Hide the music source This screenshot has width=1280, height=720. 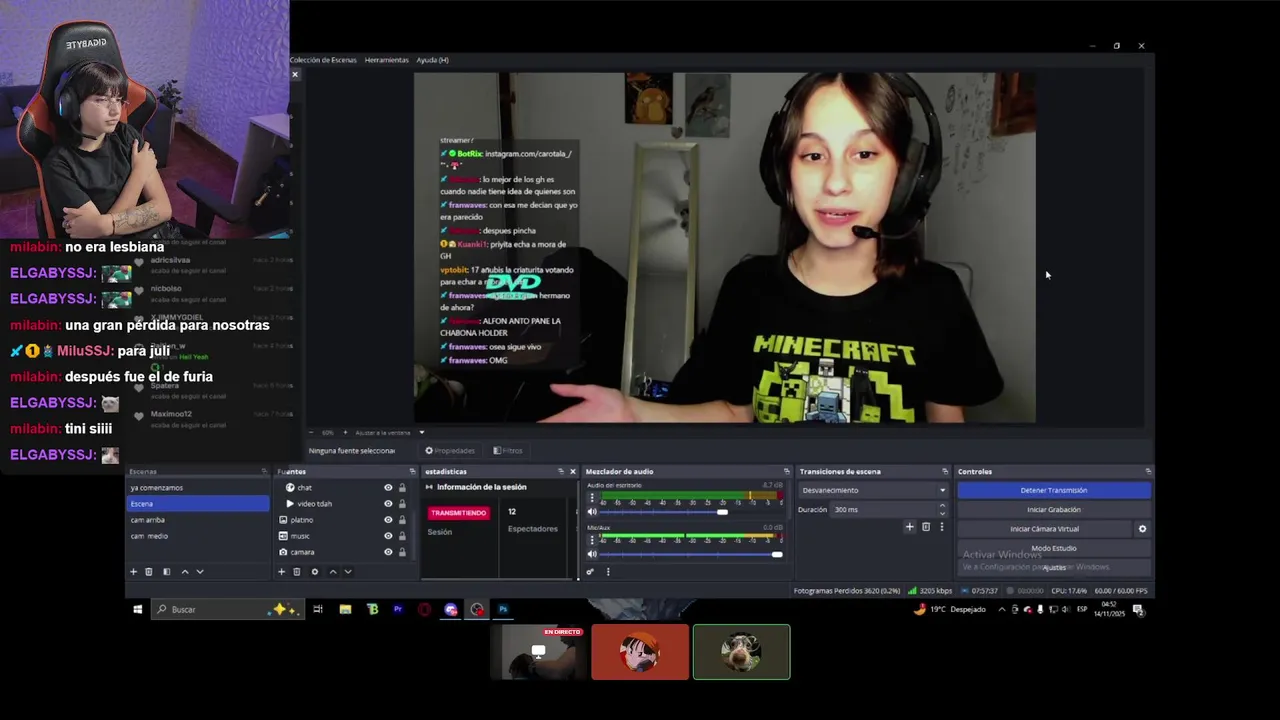click(x=388, y=536)
